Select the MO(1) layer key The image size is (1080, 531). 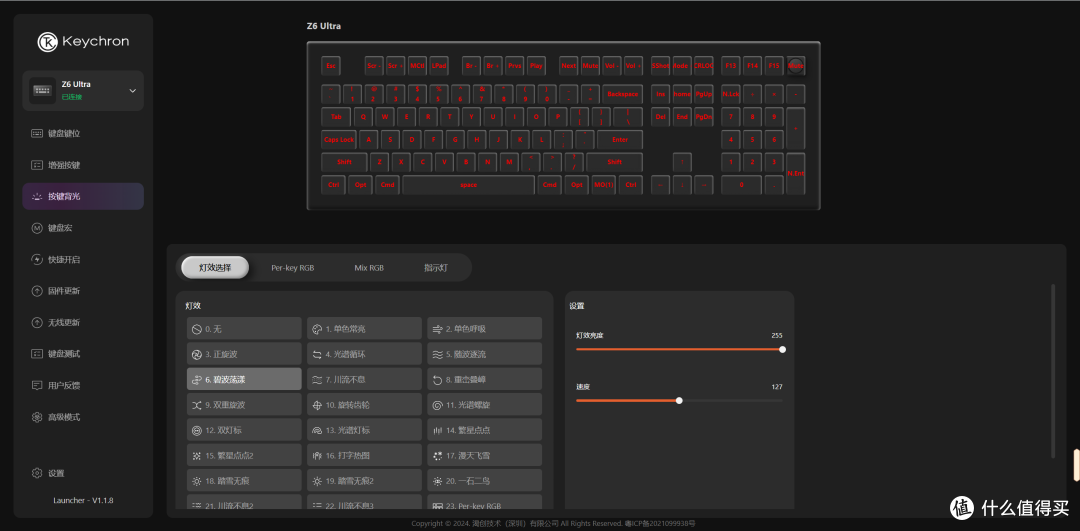pos(604,185)
